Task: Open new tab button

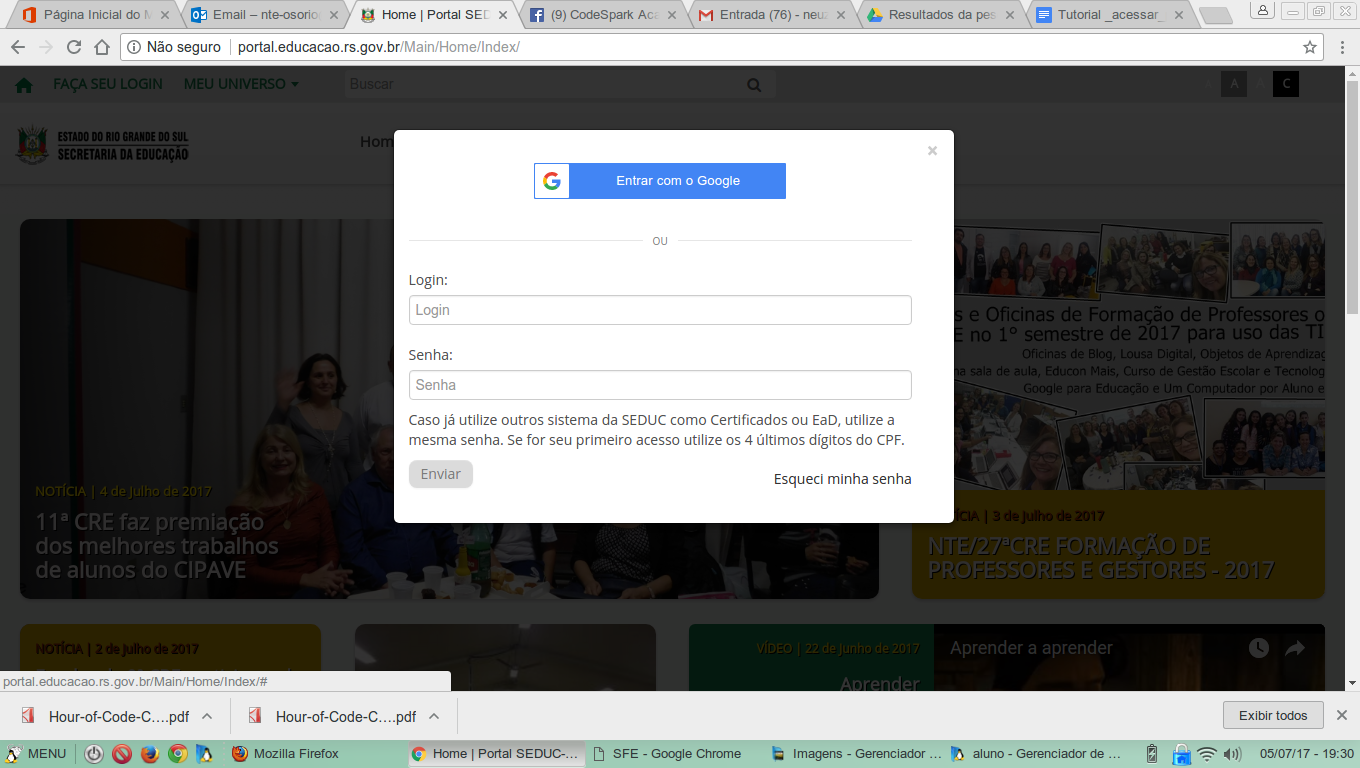Action: (1215, 16)
